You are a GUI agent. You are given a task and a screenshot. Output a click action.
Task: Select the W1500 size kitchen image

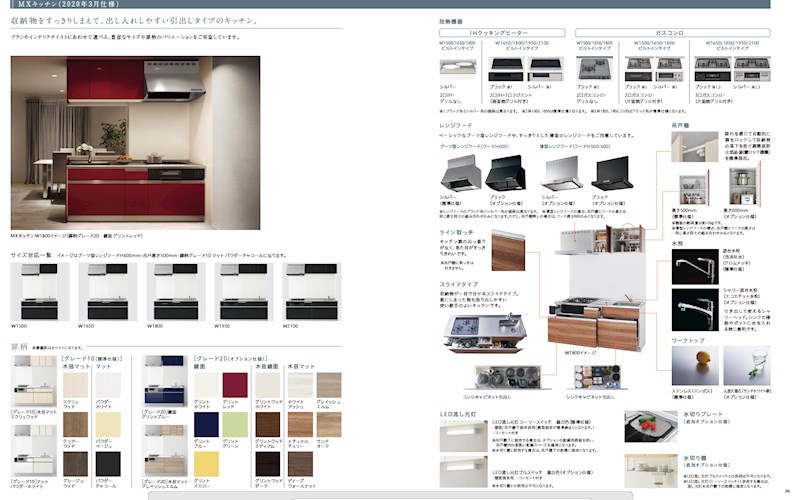tap(40, 292)
